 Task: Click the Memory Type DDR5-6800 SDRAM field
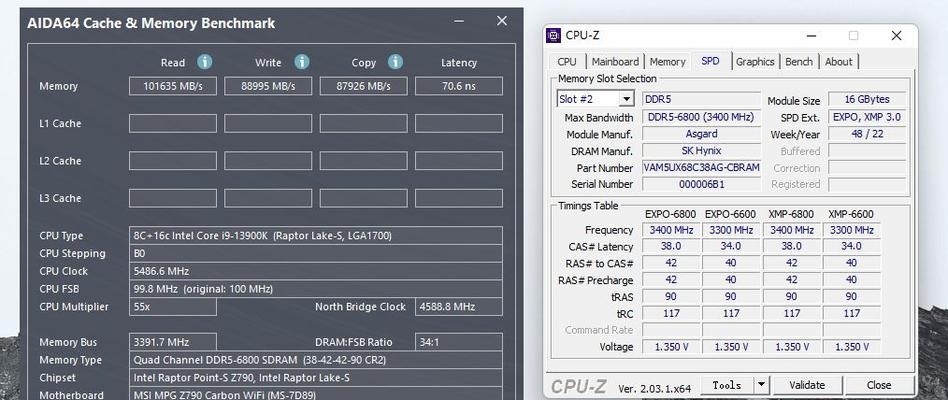click(x=316, y=360)
